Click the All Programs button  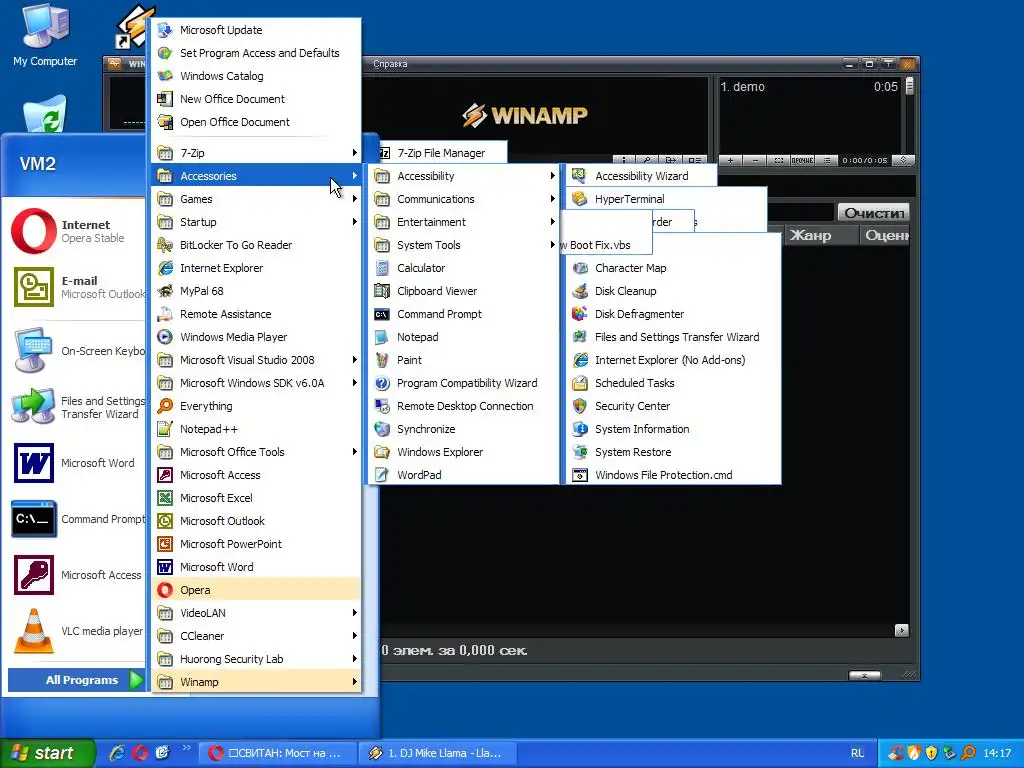[x=76, y=680]
